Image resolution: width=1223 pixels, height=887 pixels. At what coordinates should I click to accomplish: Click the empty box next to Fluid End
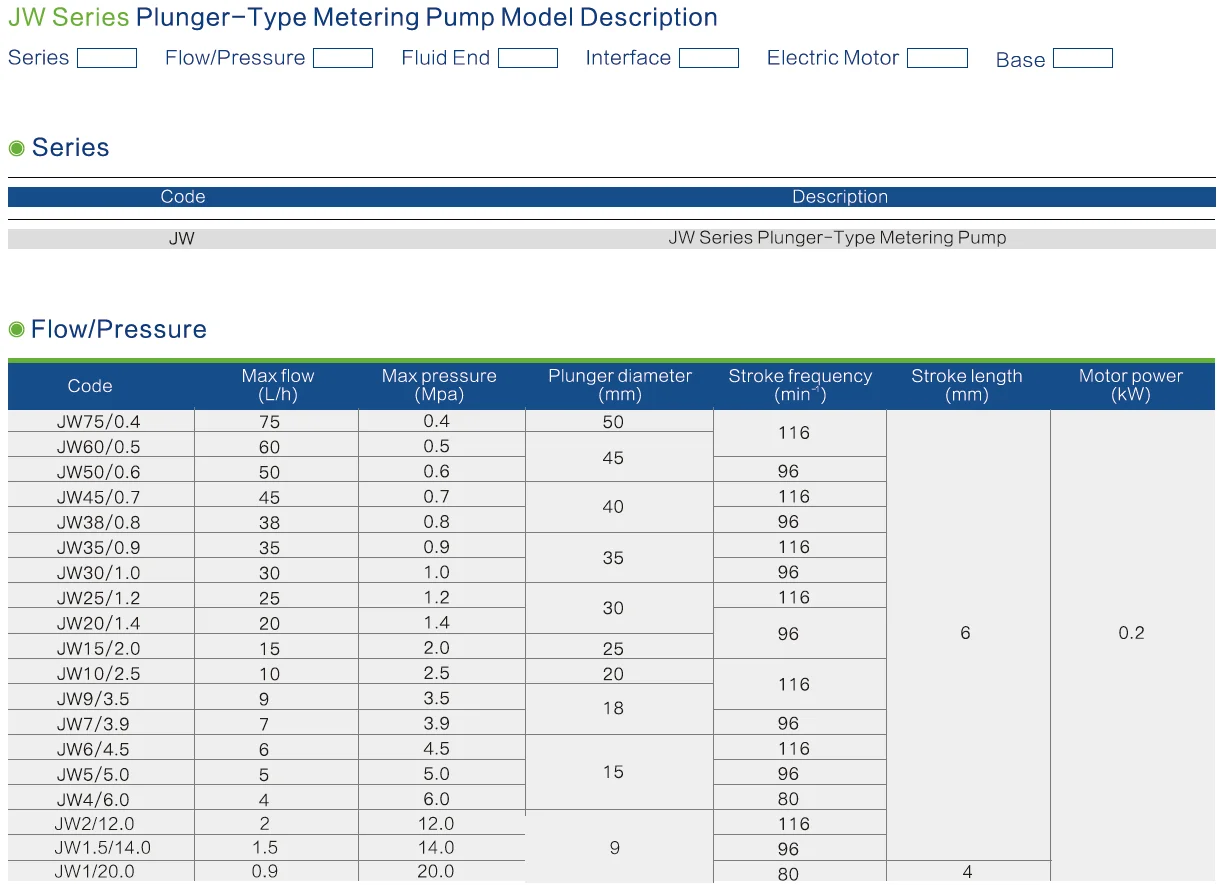click(527, 58)
